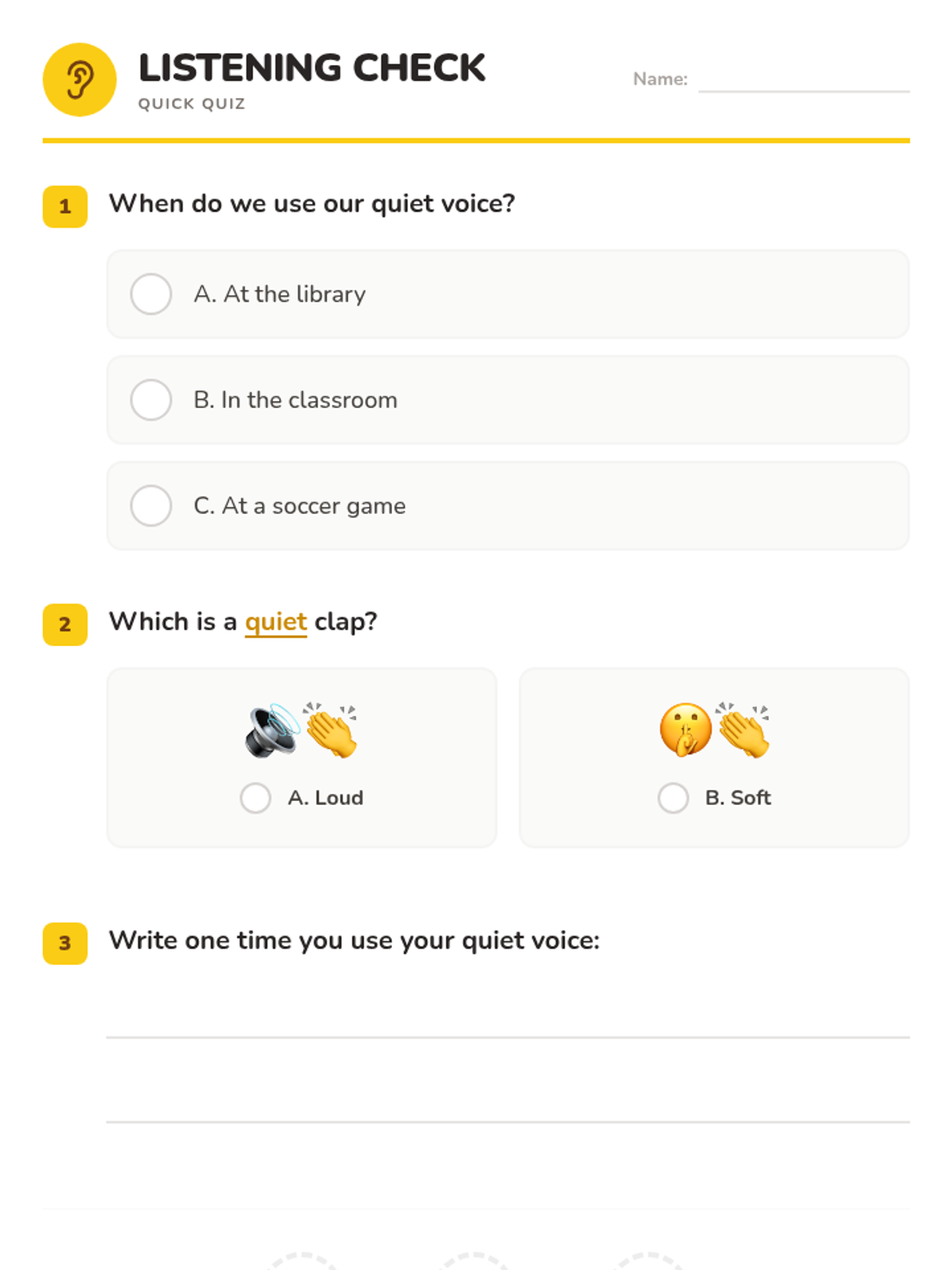Click the question 3 number badge
The image size is (952, 1270).
[x=65, y=943]
